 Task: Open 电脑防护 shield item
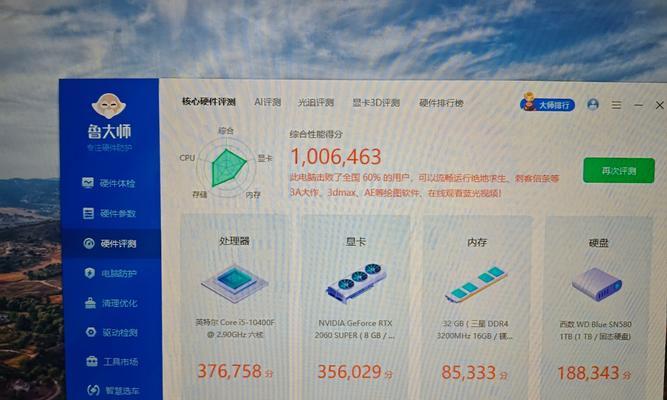pyautogui.click(x=111, y=273)
